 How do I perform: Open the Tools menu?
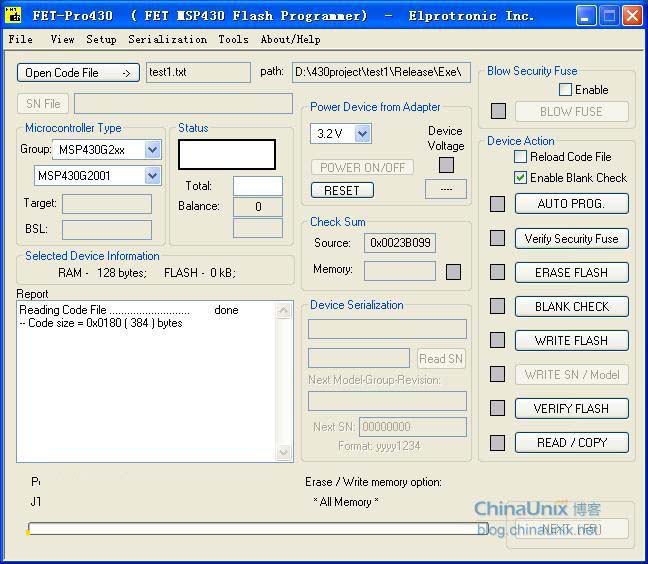(x=233, y=39)
